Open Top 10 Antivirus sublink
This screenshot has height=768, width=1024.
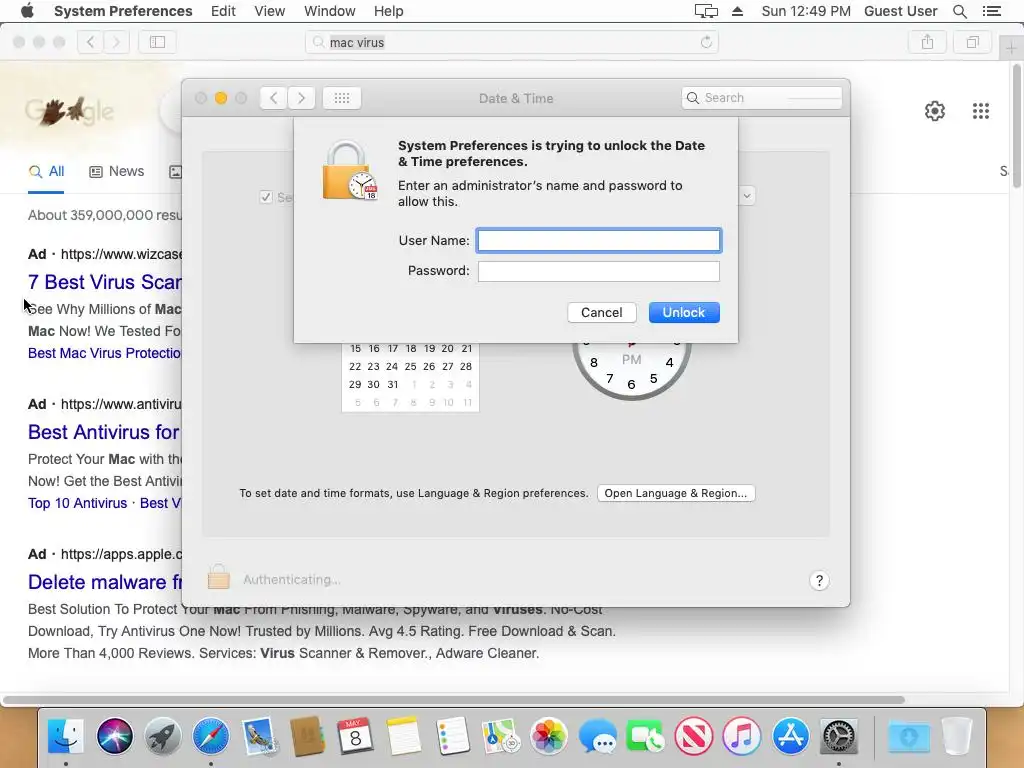(78, 503)
